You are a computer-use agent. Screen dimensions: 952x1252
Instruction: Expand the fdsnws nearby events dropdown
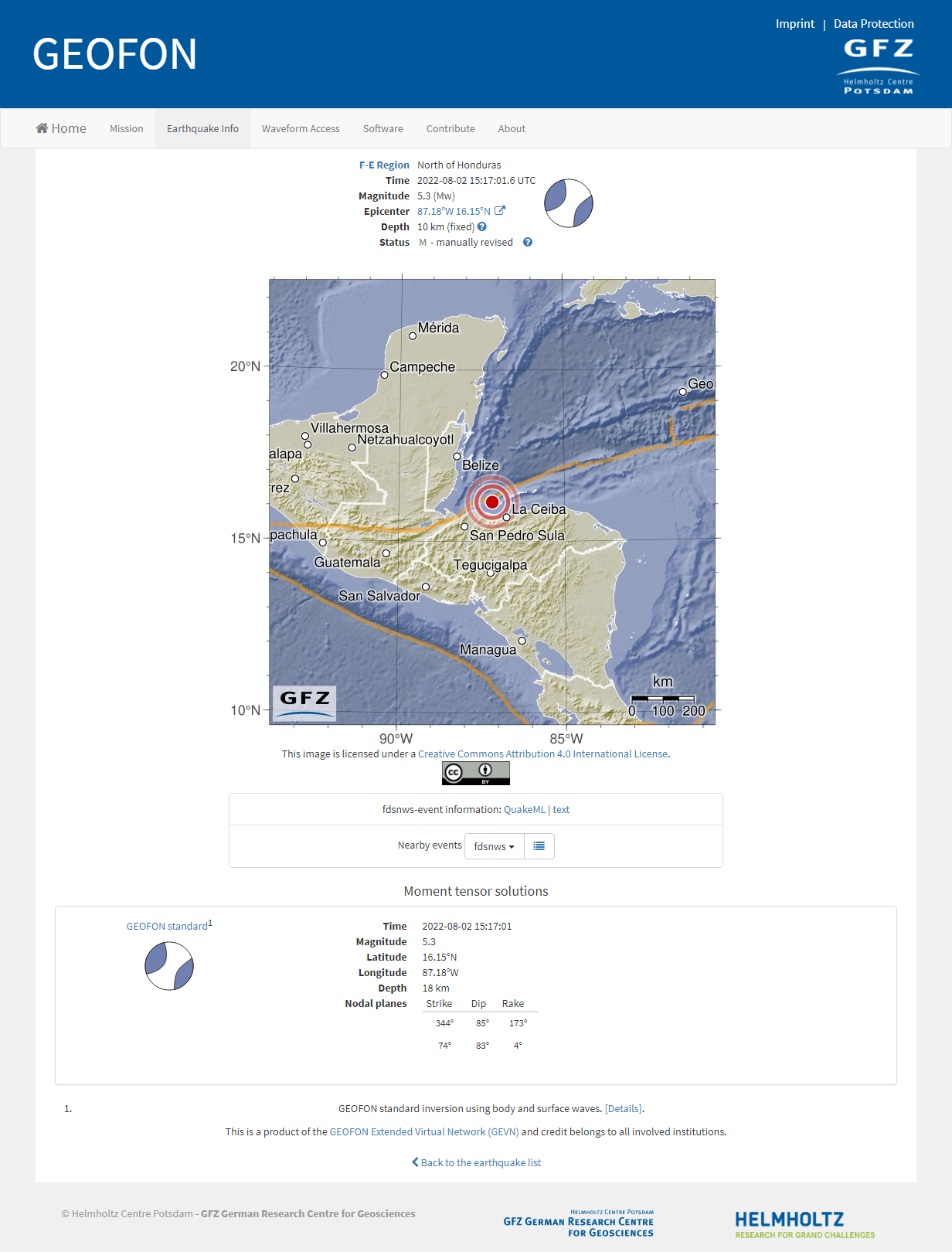tap(494, 846)
